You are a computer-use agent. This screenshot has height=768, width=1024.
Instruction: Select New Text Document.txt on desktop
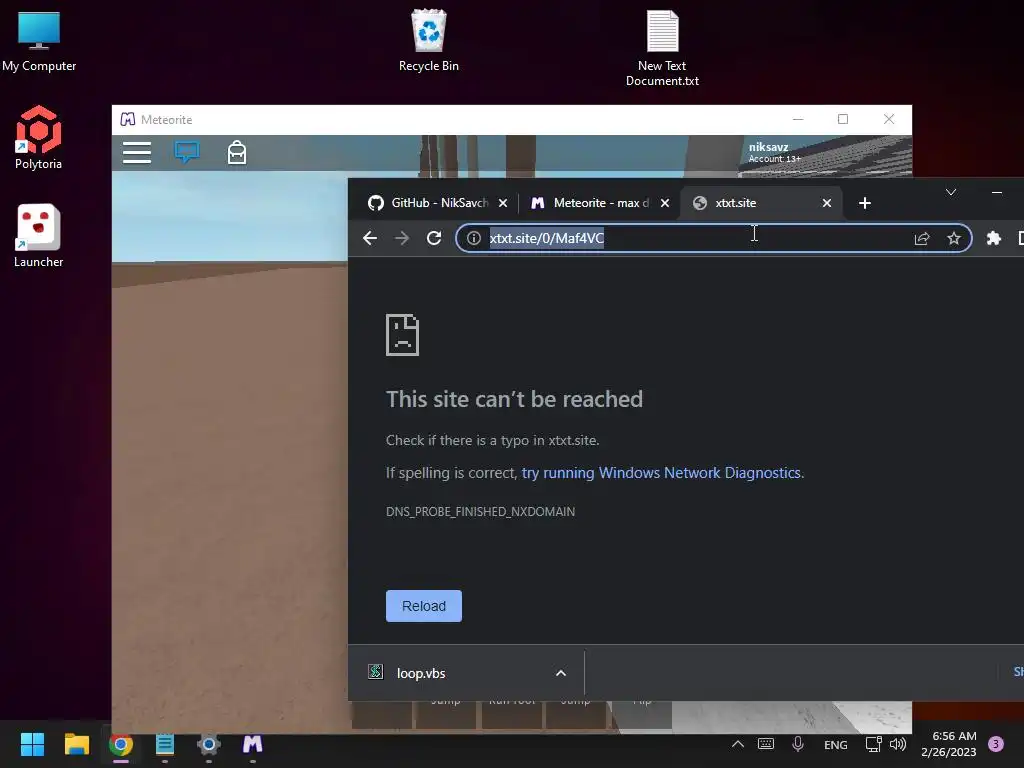coord(662,48)
